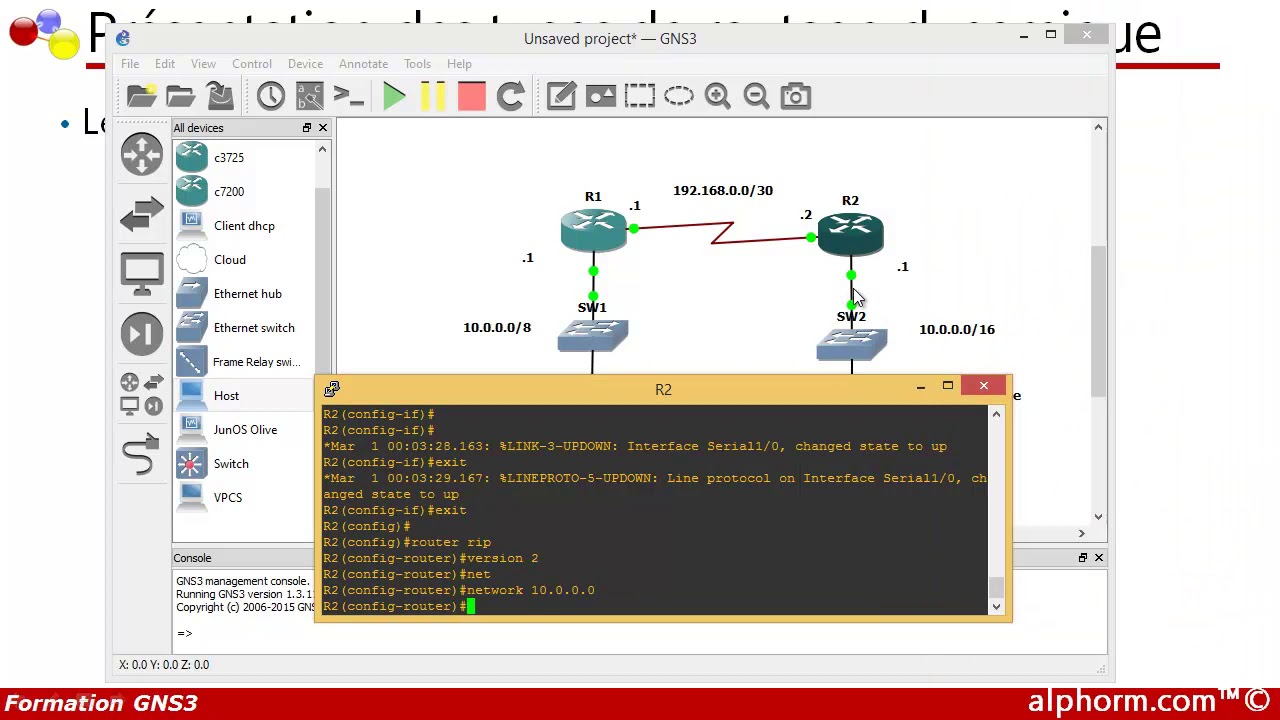Image resolution: width=1280 pixels, height=720 pixels.
Task: Browse security devices in the sidebar
Action: [142, 333]
